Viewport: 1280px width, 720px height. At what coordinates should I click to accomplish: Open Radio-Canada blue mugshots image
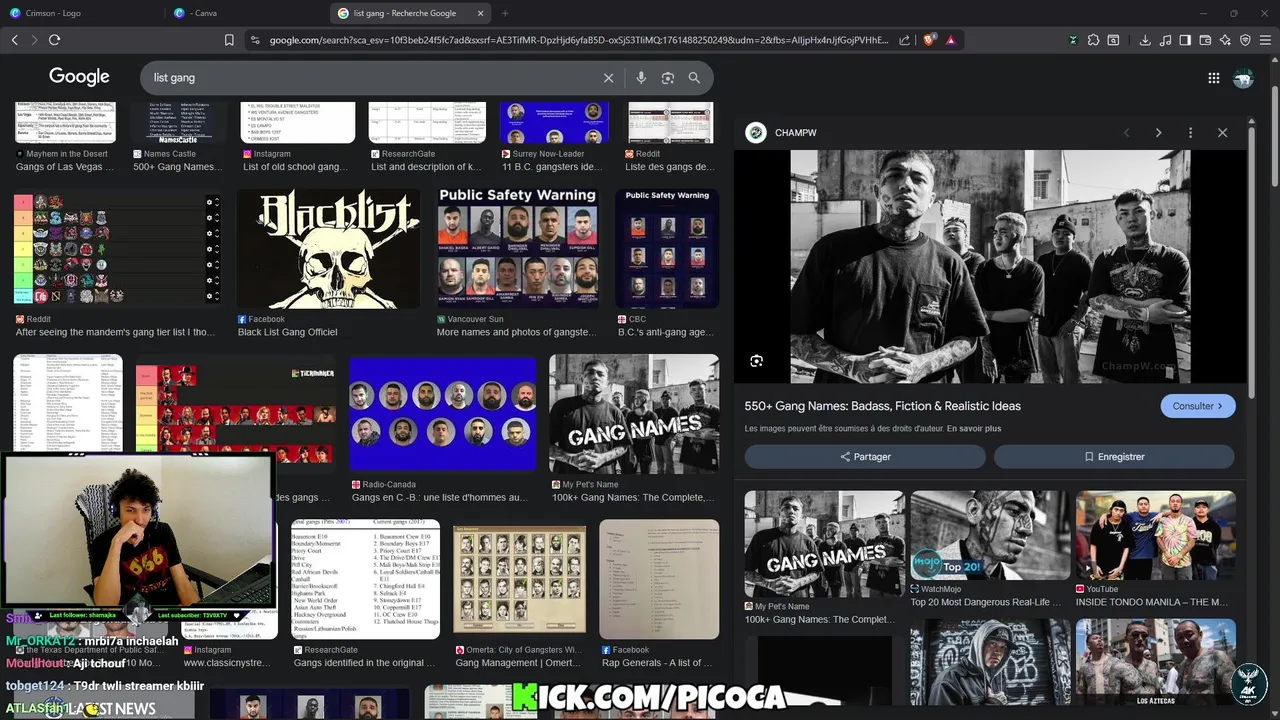(x=443, y=414)
